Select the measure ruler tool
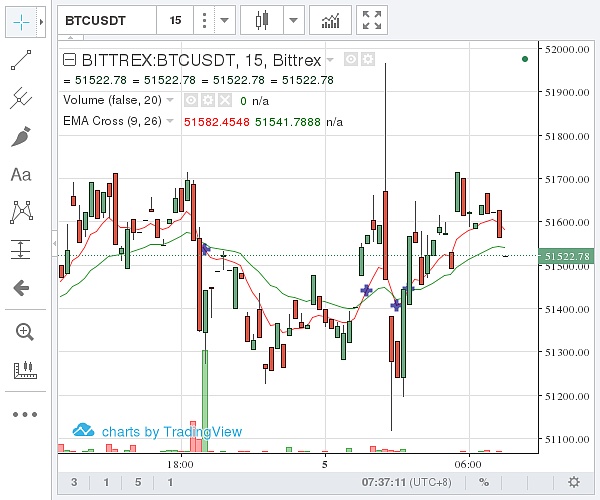600x500 pixels. coord(25,370)
